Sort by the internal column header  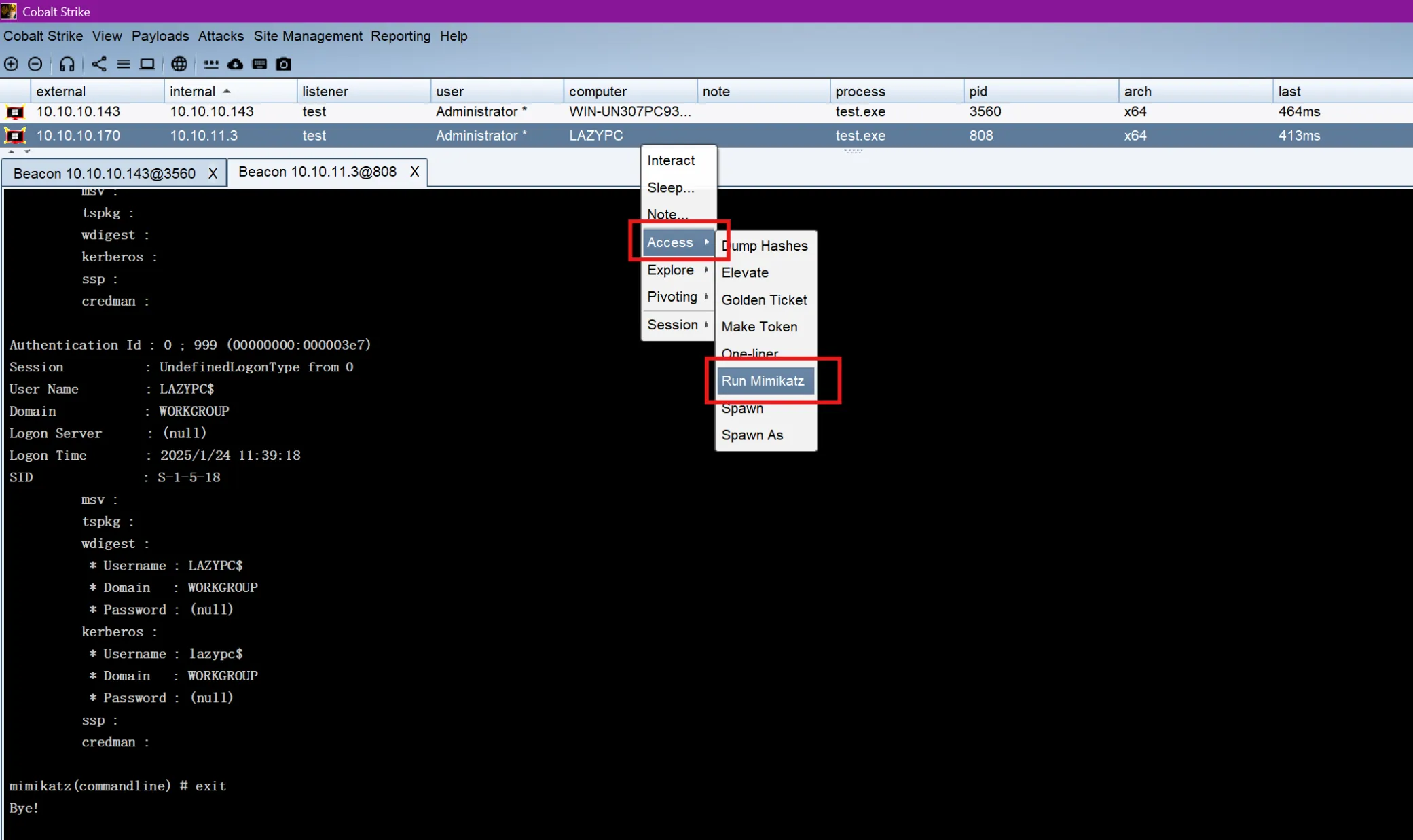[x=230, y=91]
